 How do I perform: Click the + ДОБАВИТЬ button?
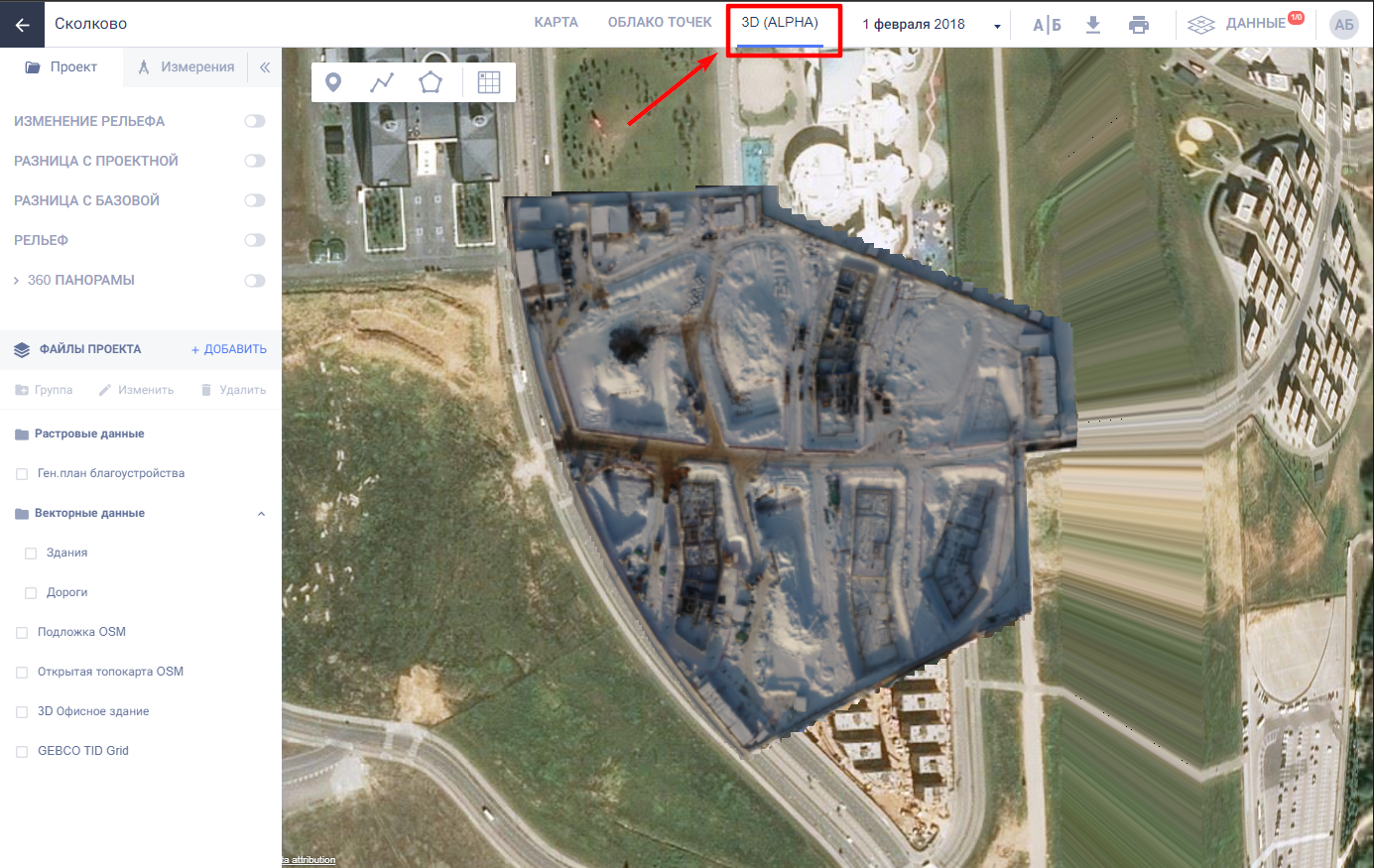click(229, 349)
